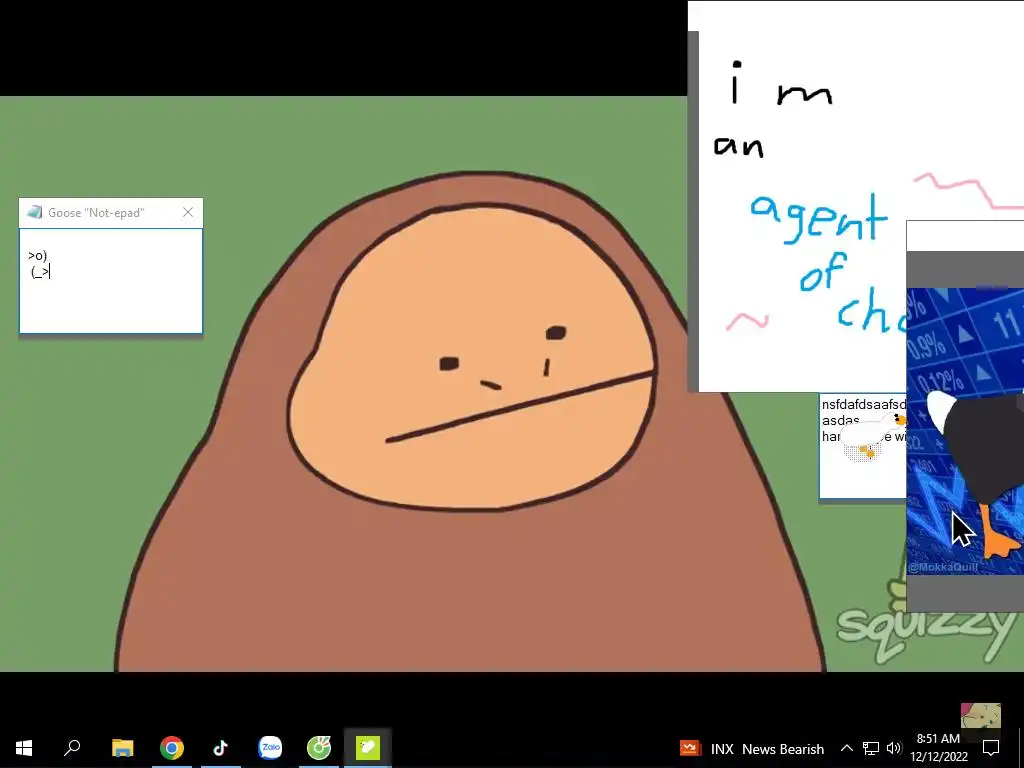1024x768 pixels.
Task: Show hidden system tray icons
Action: [846, 748]
